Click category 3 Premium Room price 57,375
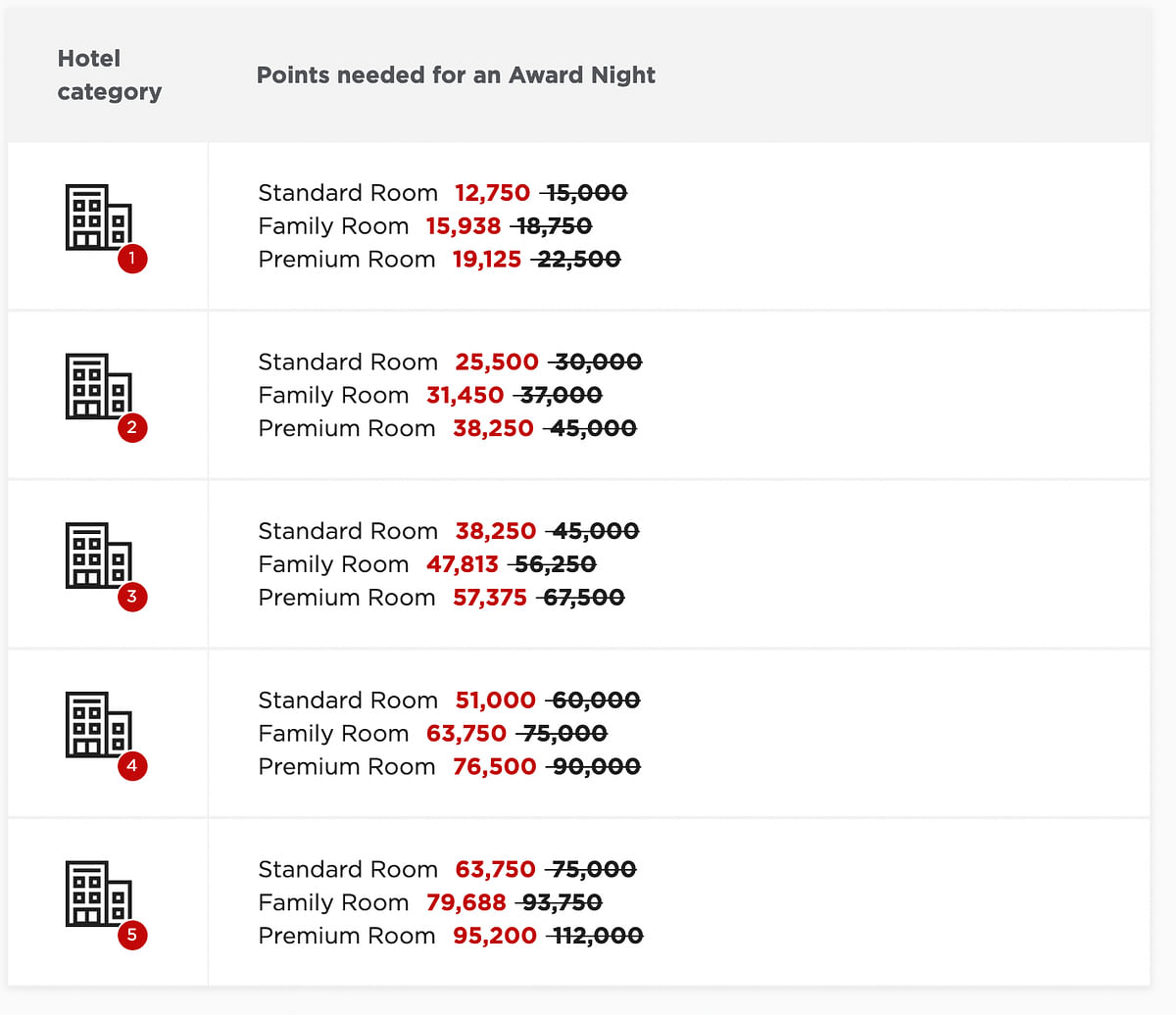This screenshot has width=1176, height=1015. 489,598
